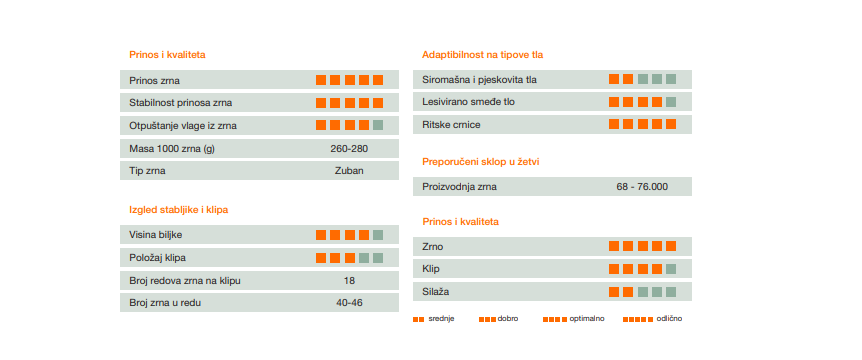Select the Masa 1000 zrna value 260-280
The width and height of the screenshot is (862, 360).
coord(349,148)
